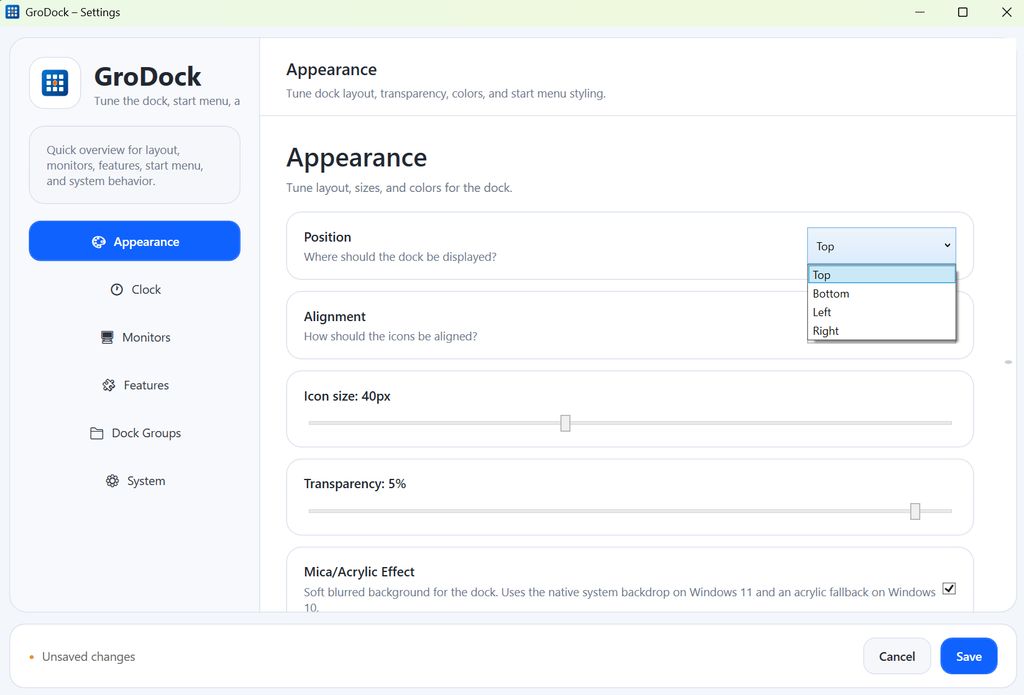The width and height of the screenshot is (1024, 695).
Task: Cancel the settings changes
Action: [x=897, y=656]
